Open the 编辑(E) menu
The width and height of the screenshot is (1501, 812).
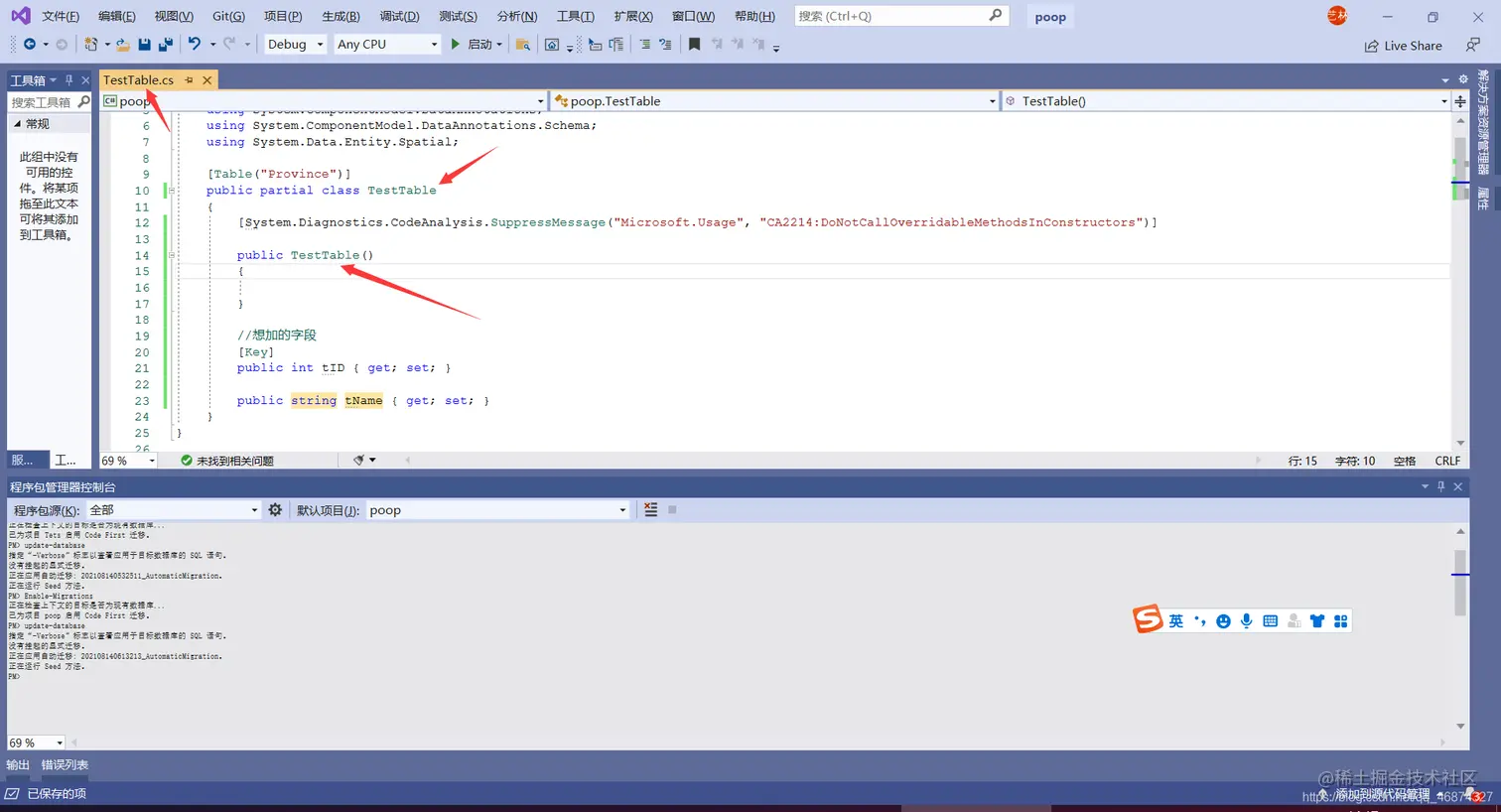(x=117, y=16)
